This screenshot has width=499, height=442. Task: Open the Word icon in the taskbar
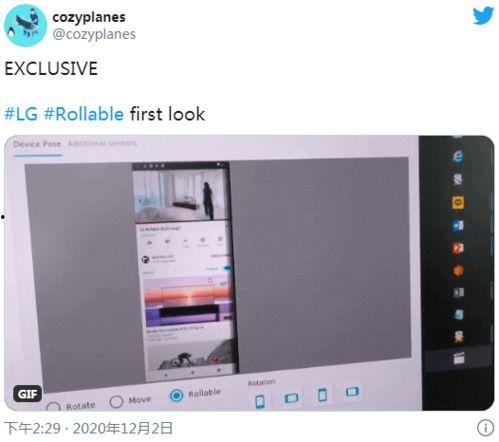click(x=458, y=226)
